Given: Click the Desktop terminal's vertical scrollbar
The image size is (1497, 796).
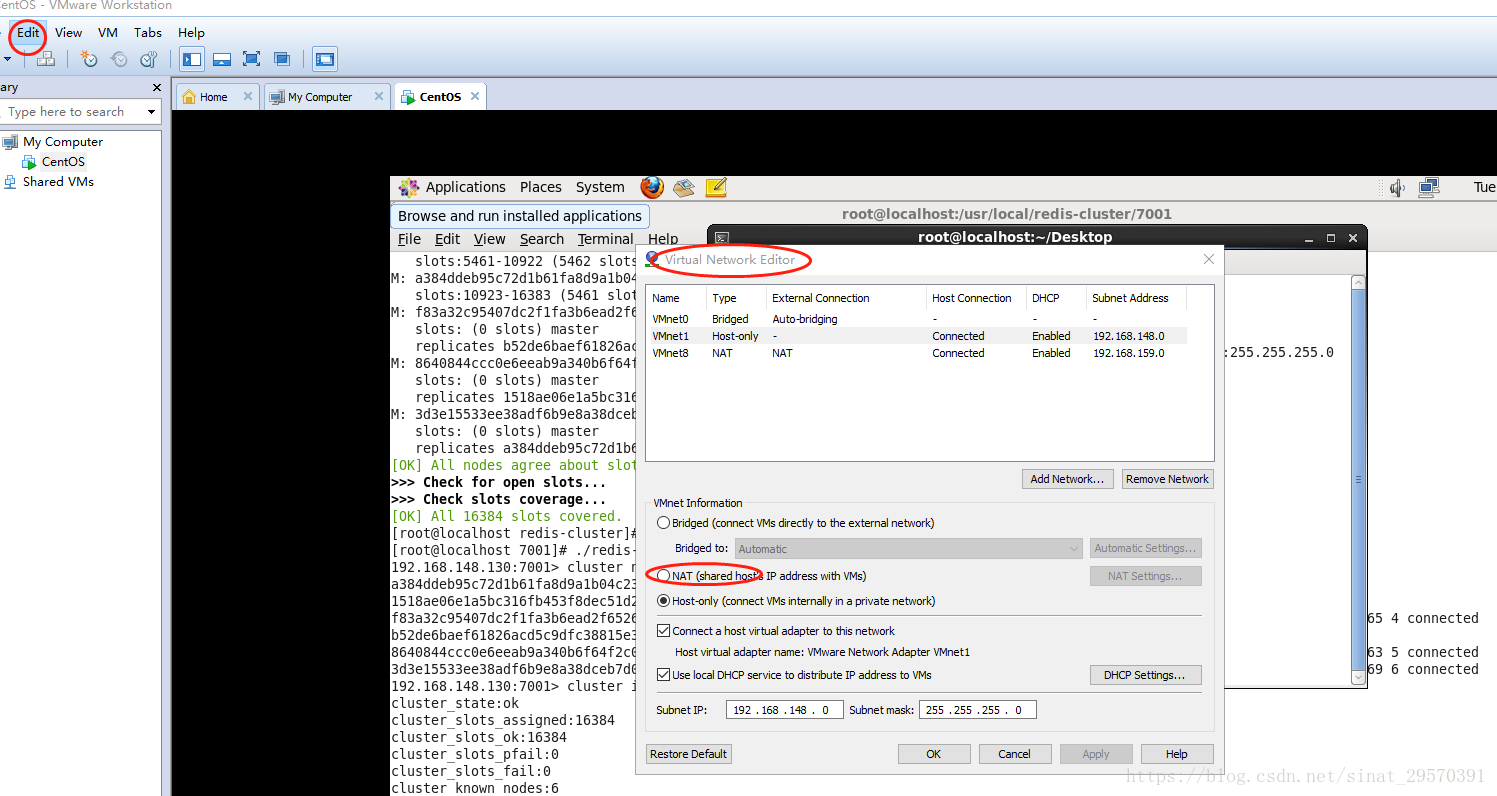Looking at the screenshot, I should click(1358, 478).
